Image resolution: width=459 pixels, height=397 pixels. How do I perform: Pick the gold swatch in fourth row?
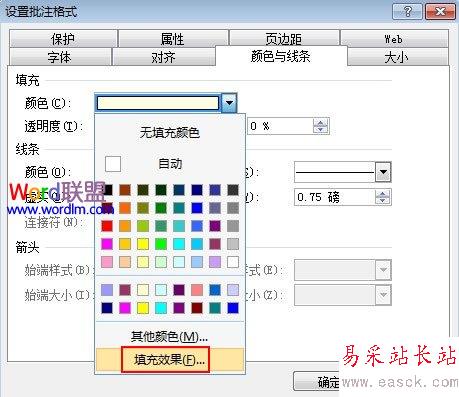point(125,244)
